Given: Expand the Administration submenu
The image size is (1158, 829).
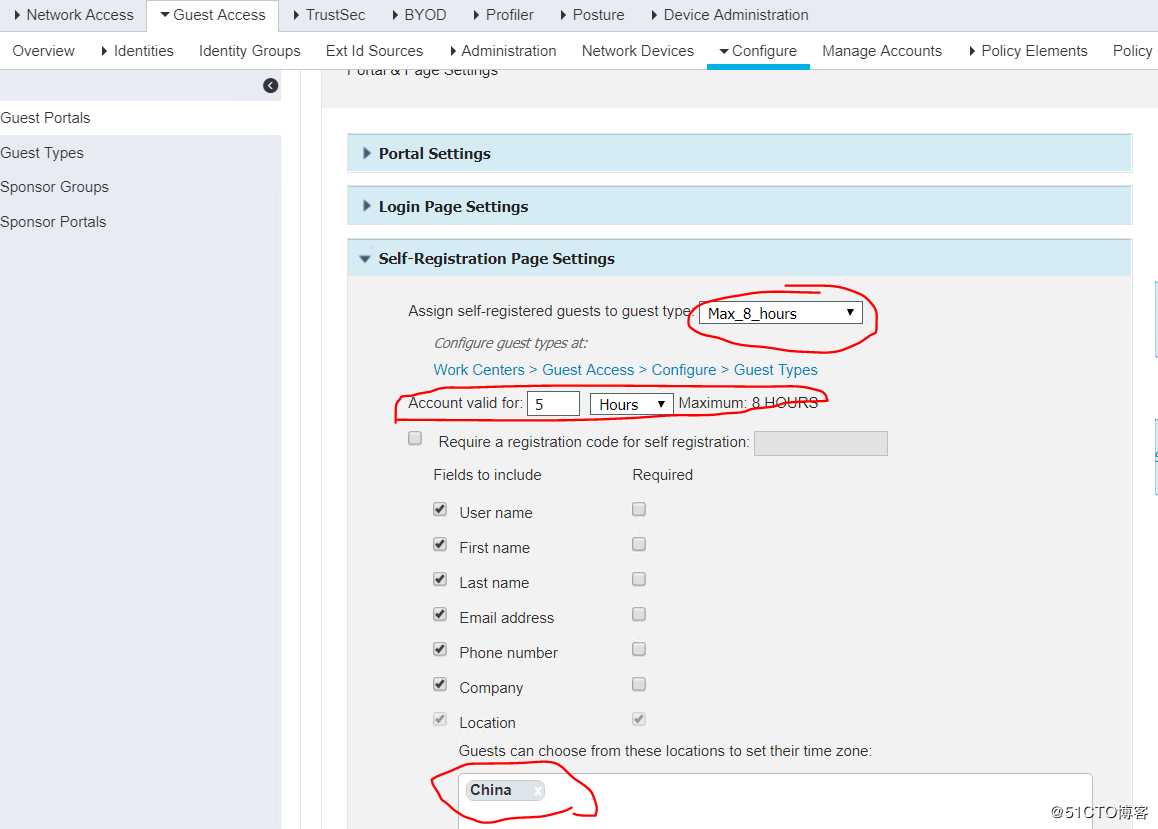Looking at the screenshot, I should pyautogui.click(x=503, y=51).
